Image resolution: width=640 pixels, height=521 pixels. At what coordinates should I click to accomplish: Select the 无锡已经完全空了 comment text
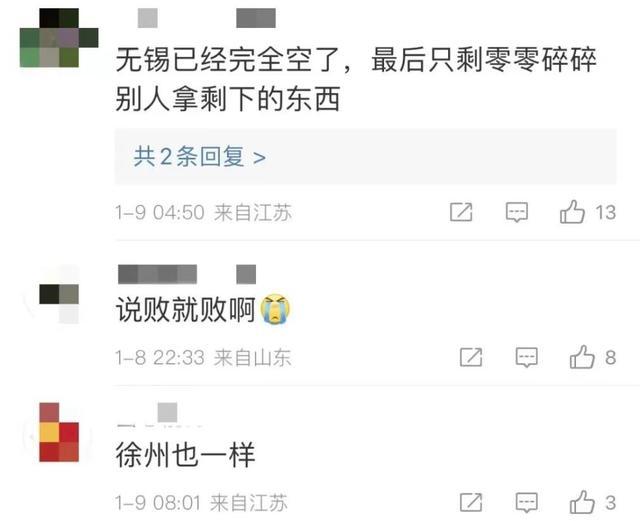tap(356, 80)
